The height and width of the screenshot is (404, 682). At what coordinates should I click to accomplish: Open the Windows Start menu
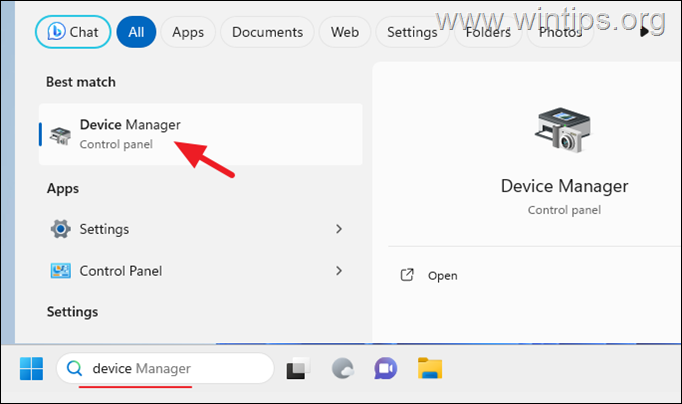coord(31,369)
